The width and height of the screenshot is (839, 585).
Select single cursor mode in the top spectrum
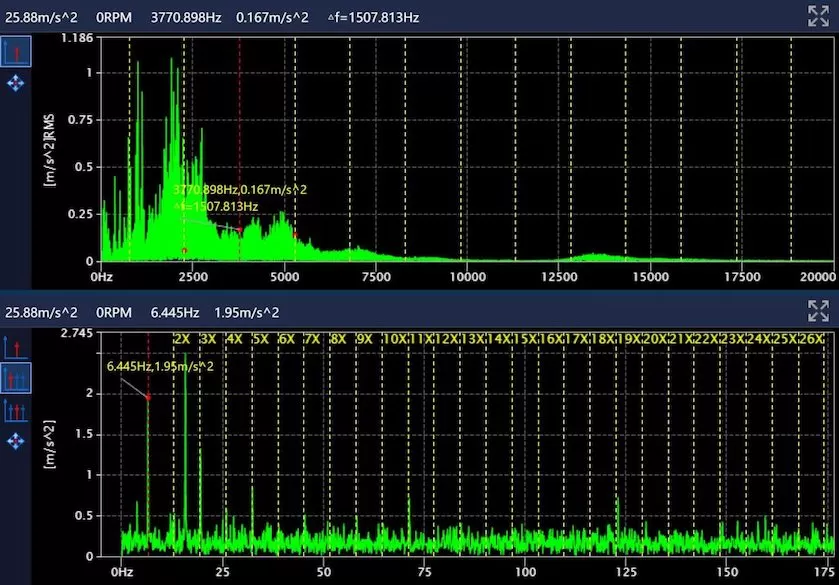(x=16, y=53)
